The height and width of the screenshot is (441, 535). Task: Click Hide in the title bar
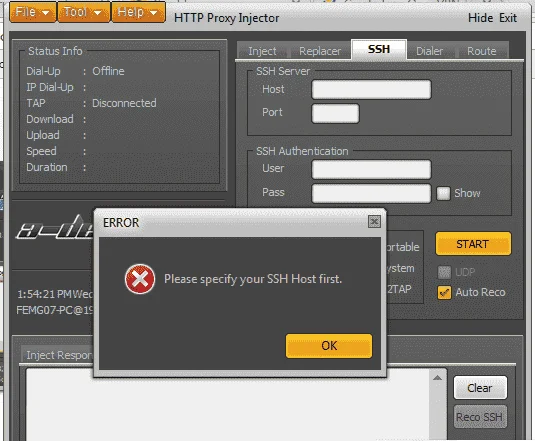[480, 18]
